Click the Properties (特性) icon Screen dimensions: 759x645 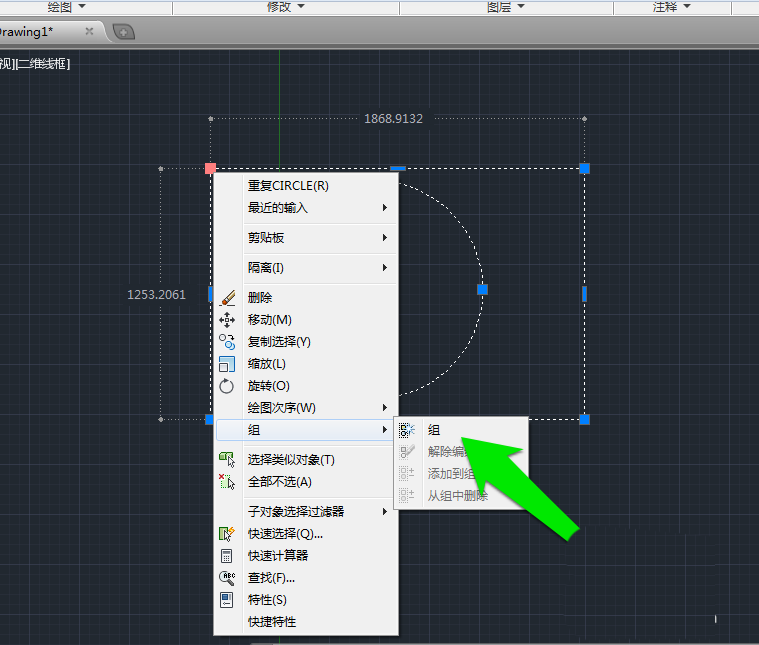(227, 600)
